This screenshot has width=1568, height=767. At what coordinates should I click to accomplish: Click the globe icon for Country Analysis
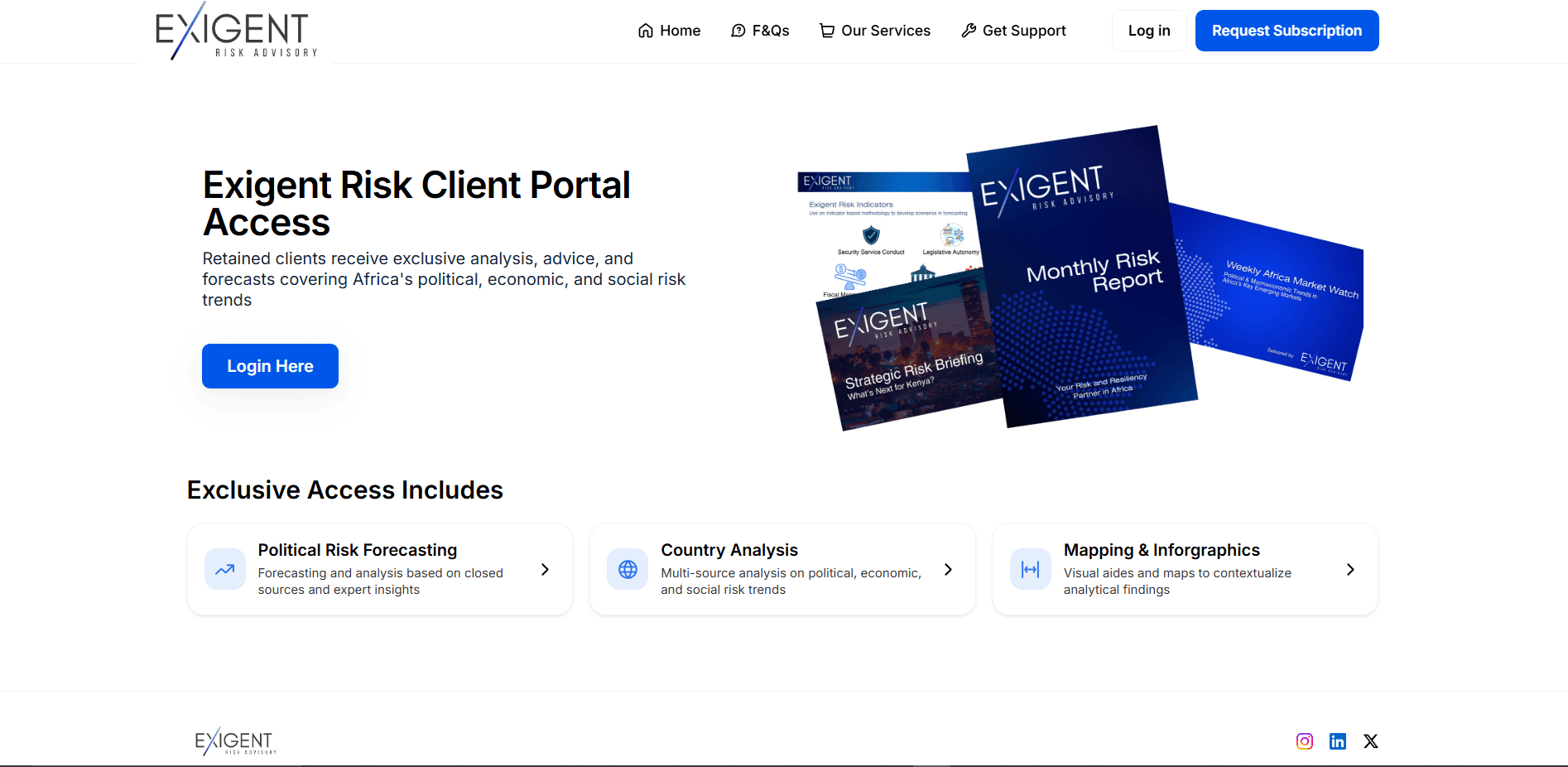[628, 569]
